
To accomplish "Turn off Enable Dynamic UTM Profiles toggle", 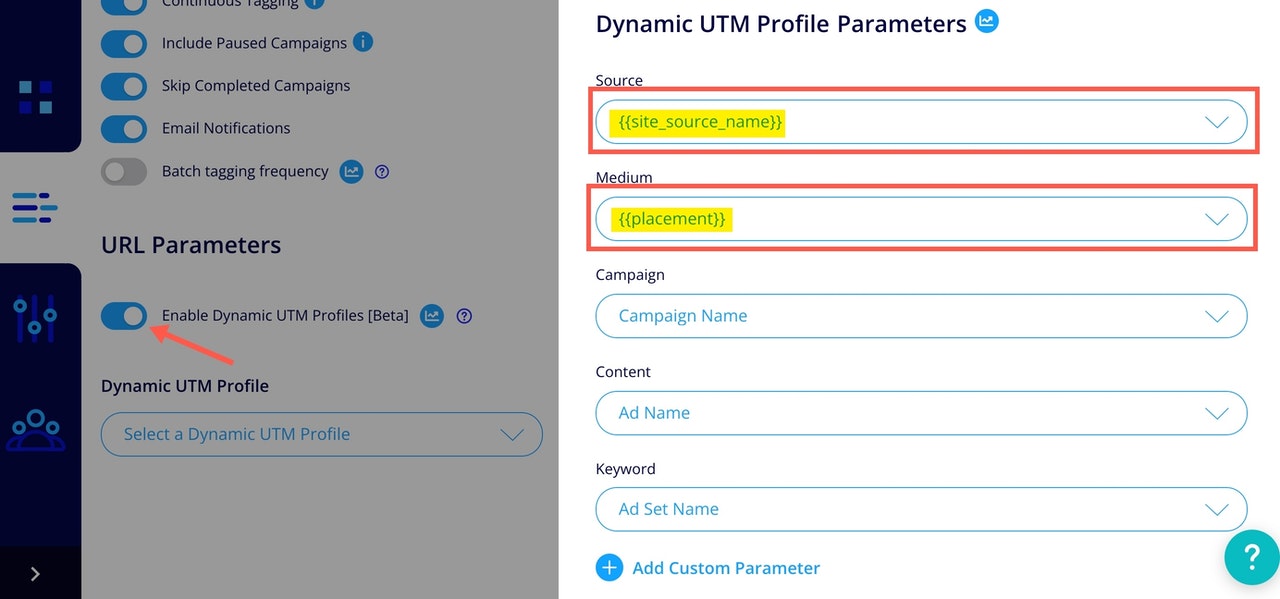I will pos(124,316).
